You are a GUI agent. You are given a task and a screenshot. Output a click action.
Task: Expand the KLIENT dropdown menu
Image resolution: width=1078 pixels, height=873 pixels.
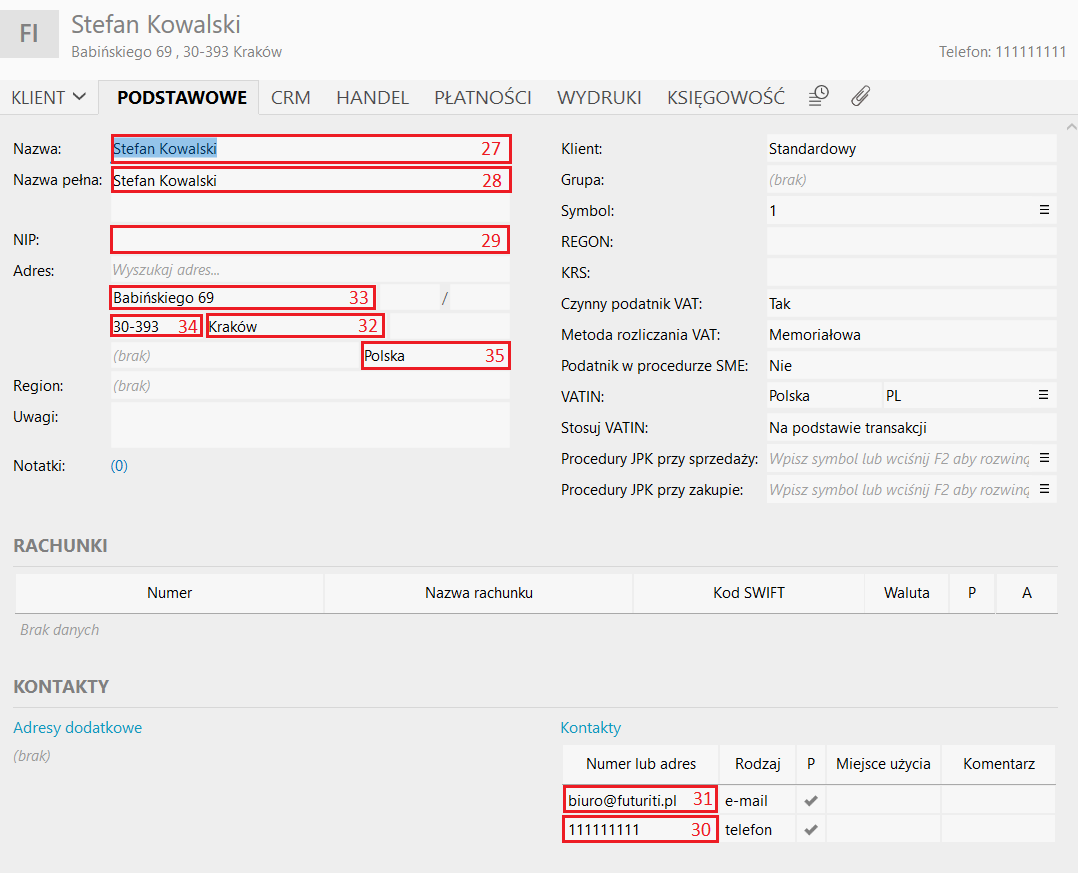point(48,98)
